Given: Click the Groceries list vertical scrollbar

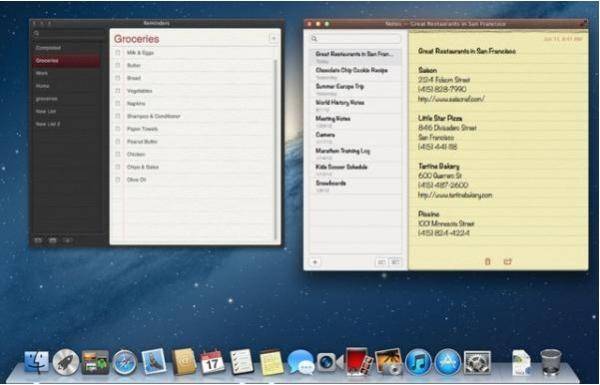Looking at the screenshot, I should [x=276, y=149].
